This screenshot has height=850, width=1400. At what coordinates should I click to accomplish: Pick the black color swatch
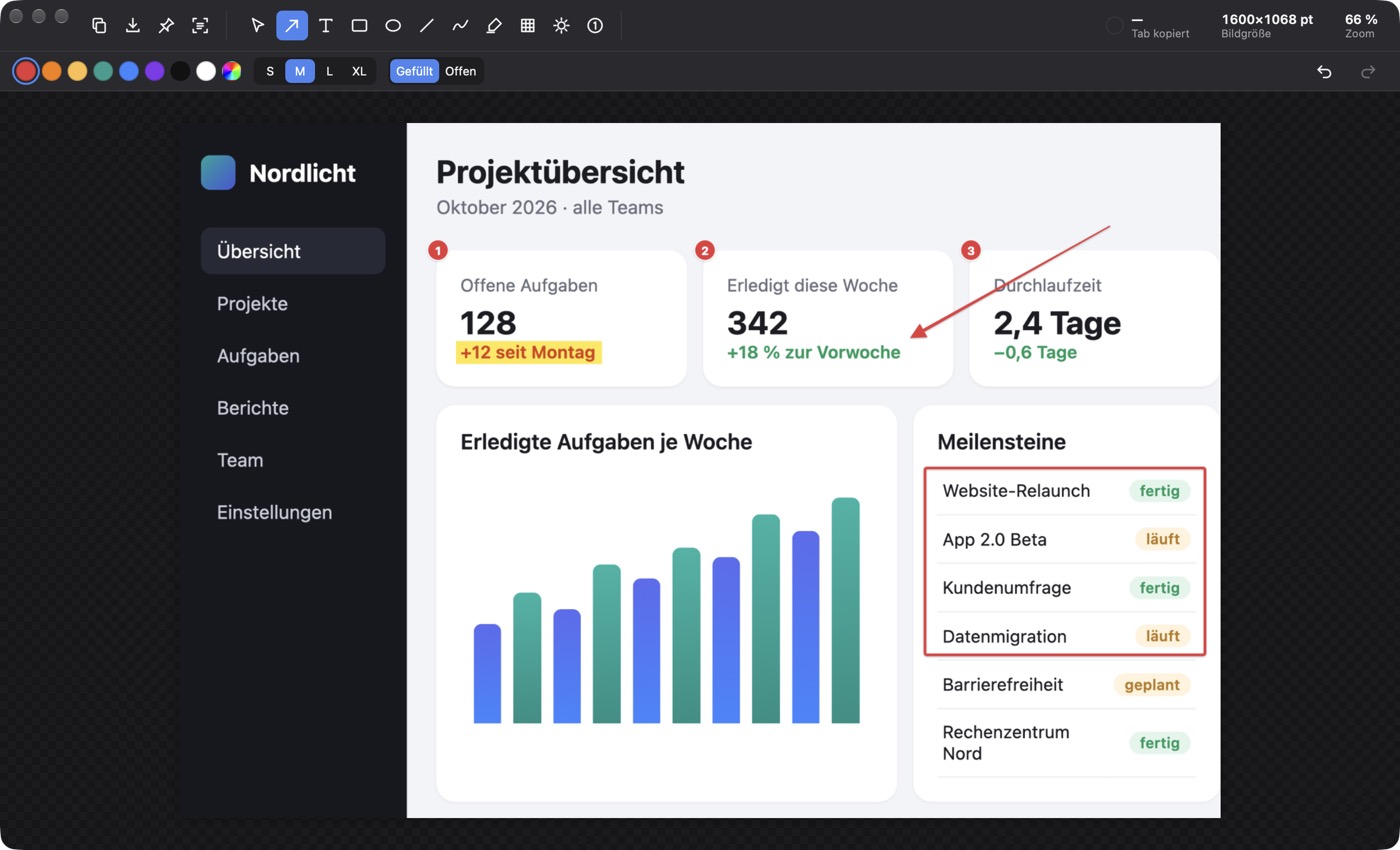(x=180, y=71)
